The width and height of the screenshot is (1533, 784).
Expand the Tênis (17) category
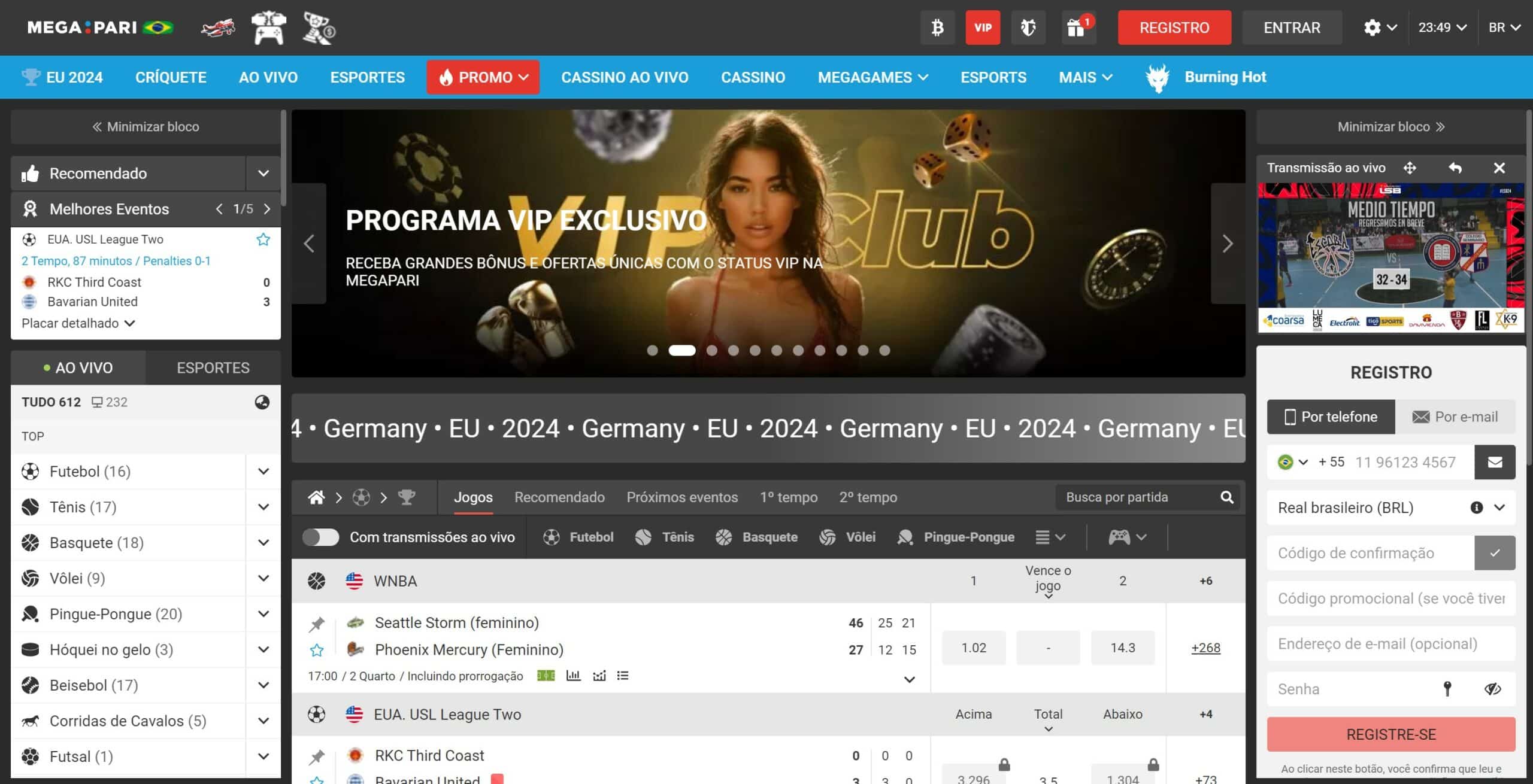click(263, 508)
